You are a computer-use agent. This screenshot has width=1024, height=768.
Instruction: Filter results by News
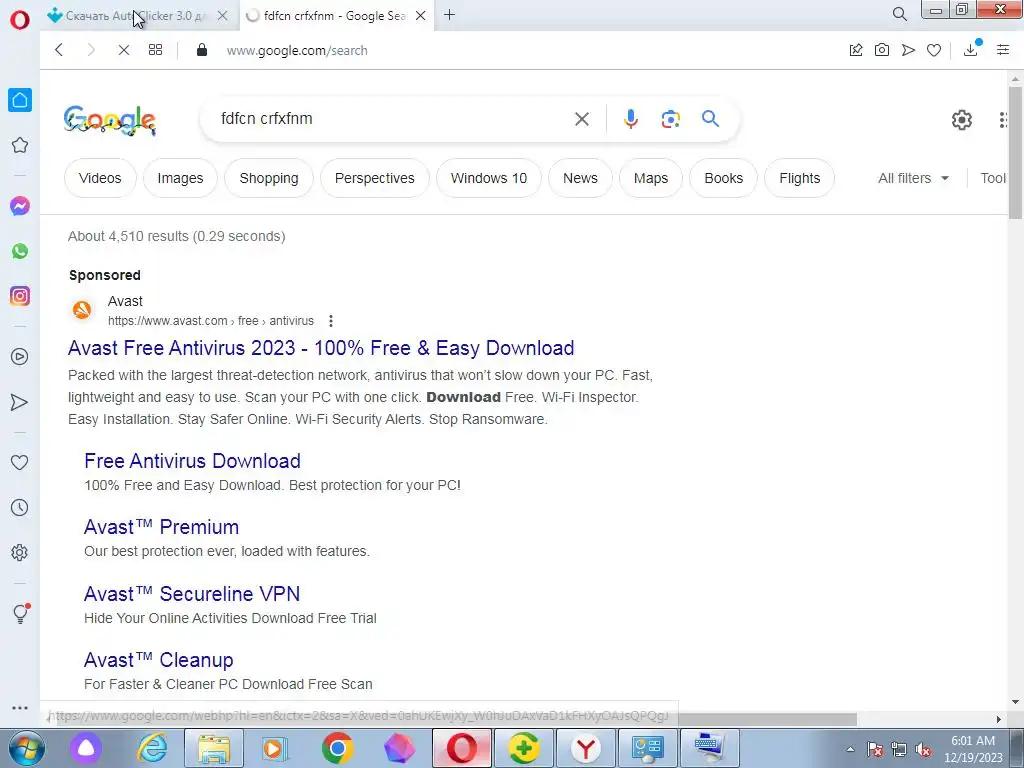click(x=580, y=178)
